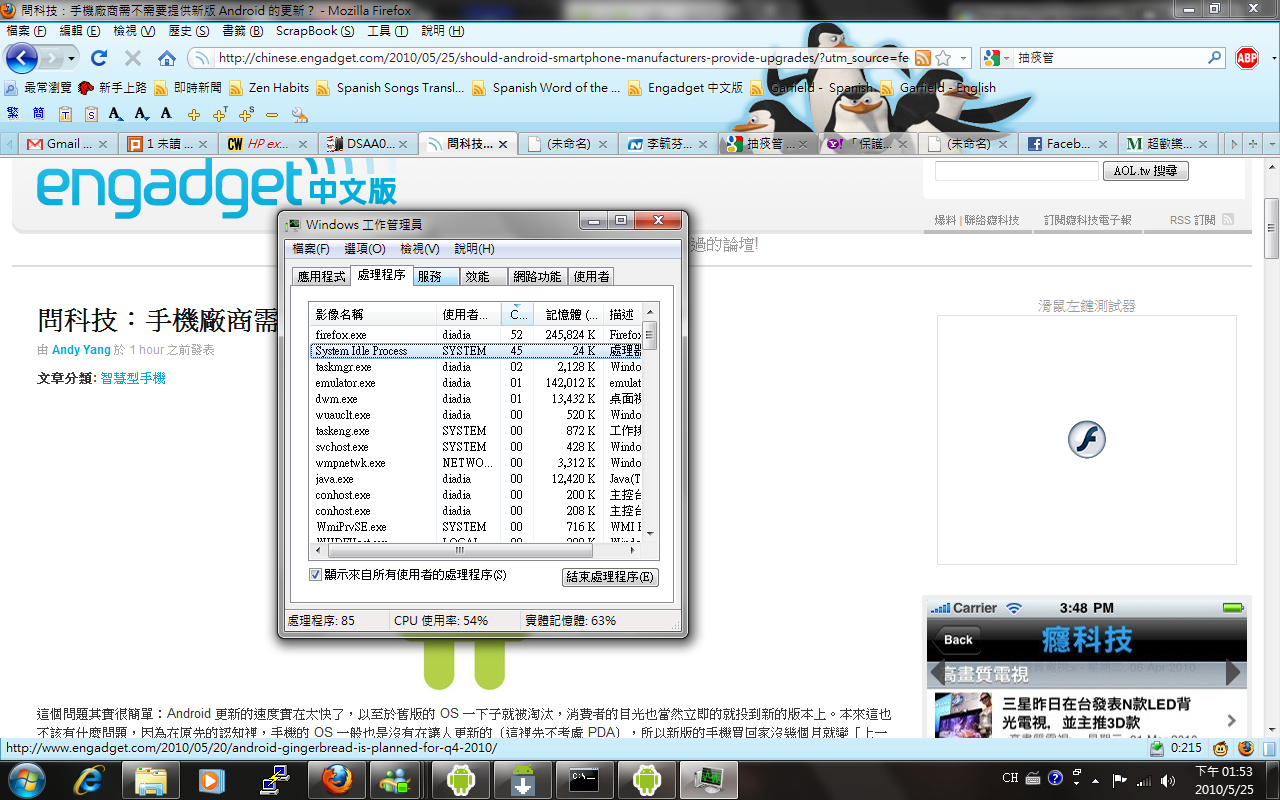Convert page to Traditional Chinese (繁)
This screenshot has width=1280, height=800.
pos(13,113)
